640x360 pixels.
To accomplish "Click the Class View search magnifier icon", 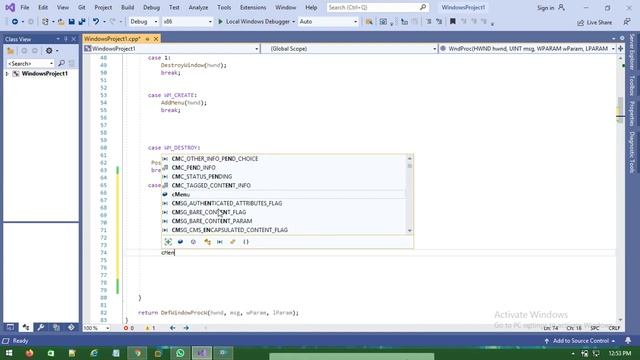I will [x=61, y=64].
